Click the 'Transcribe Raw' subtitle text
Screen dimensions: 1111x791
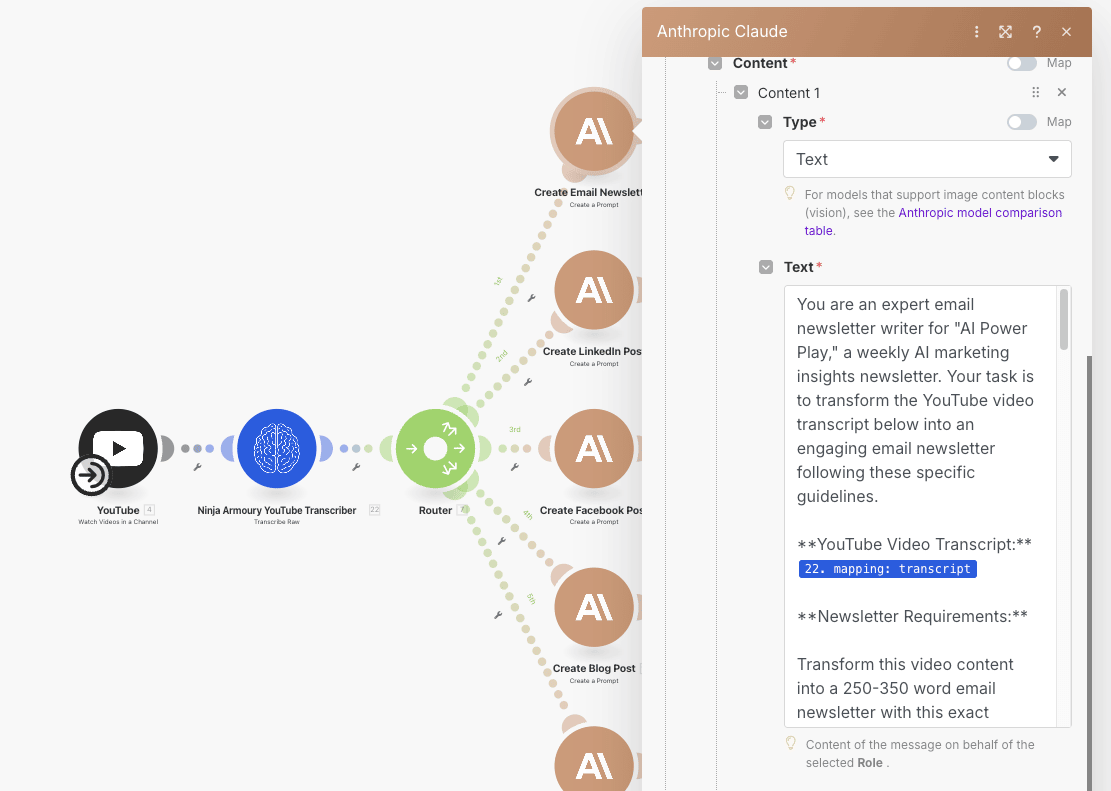(277, 522)
